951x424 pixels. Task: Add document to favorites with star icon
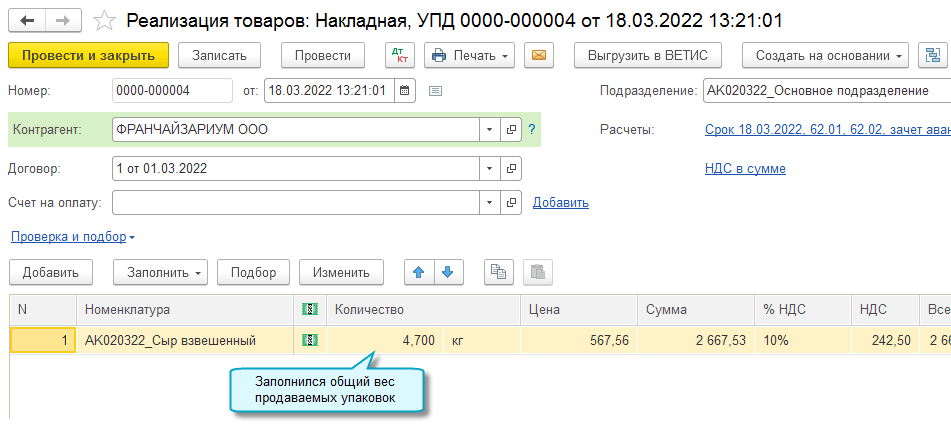[104, 21]
